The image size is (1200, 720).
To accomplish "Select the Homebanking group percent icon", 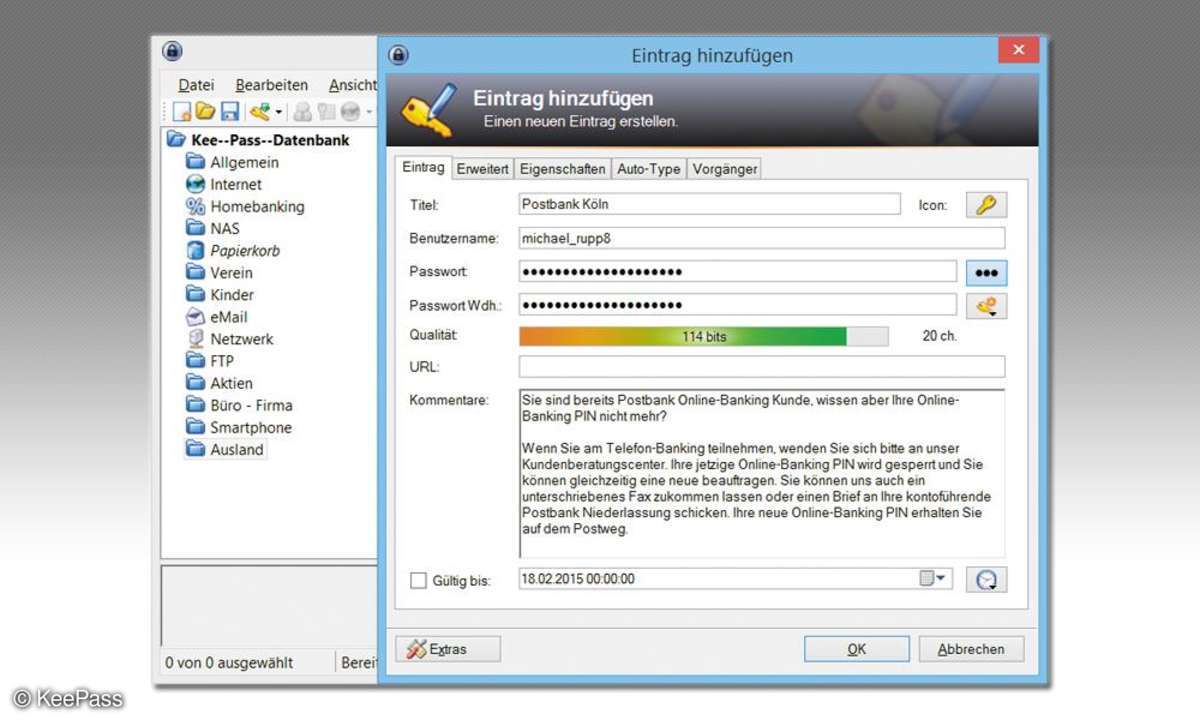I will (195, 206).
